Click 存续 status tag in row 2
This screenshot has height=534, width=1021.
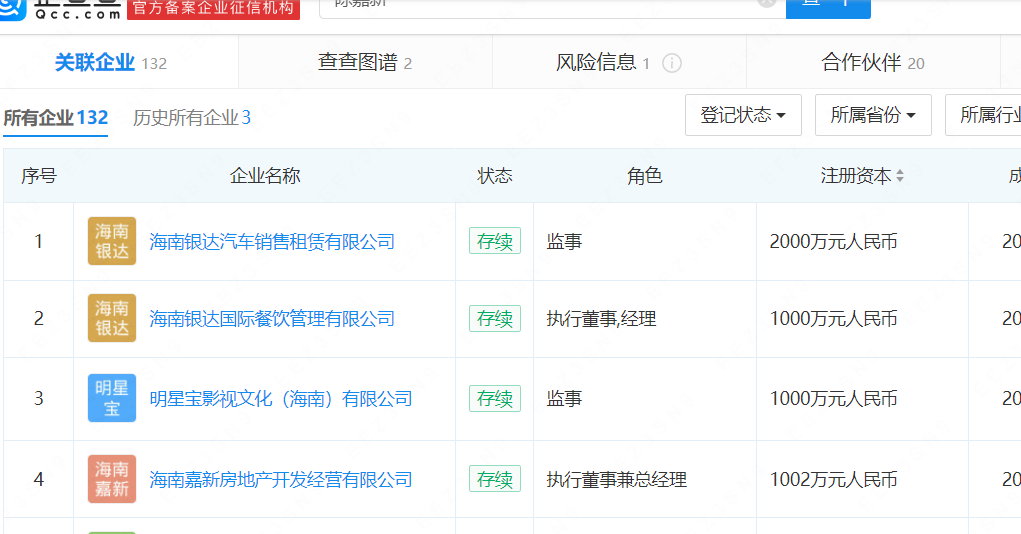(x=495, y=318)
